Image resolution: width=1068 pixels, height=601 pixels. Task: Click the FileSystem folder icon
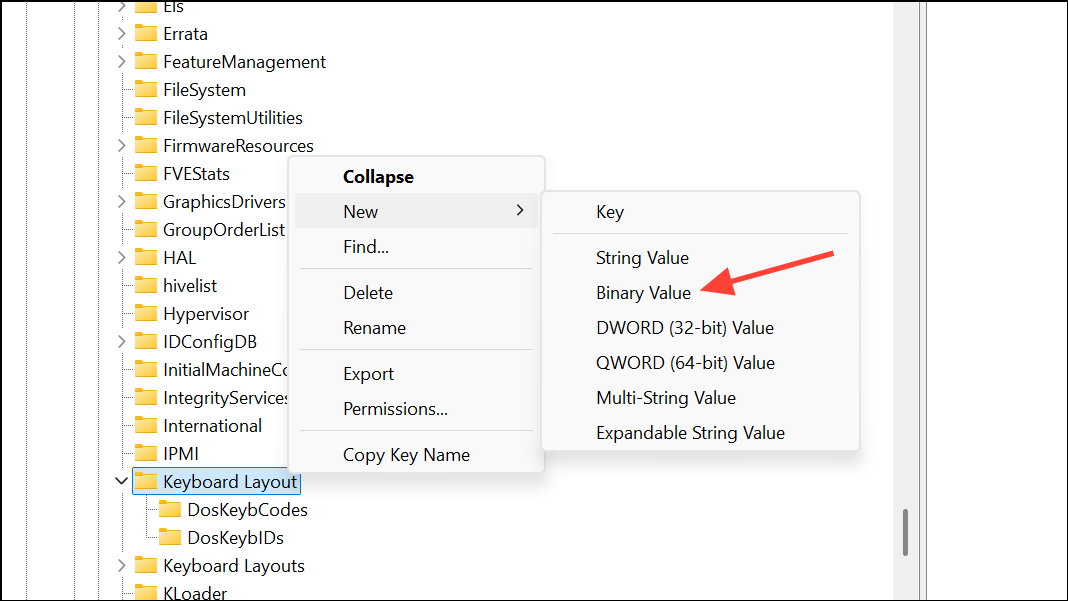click(145, 89)
